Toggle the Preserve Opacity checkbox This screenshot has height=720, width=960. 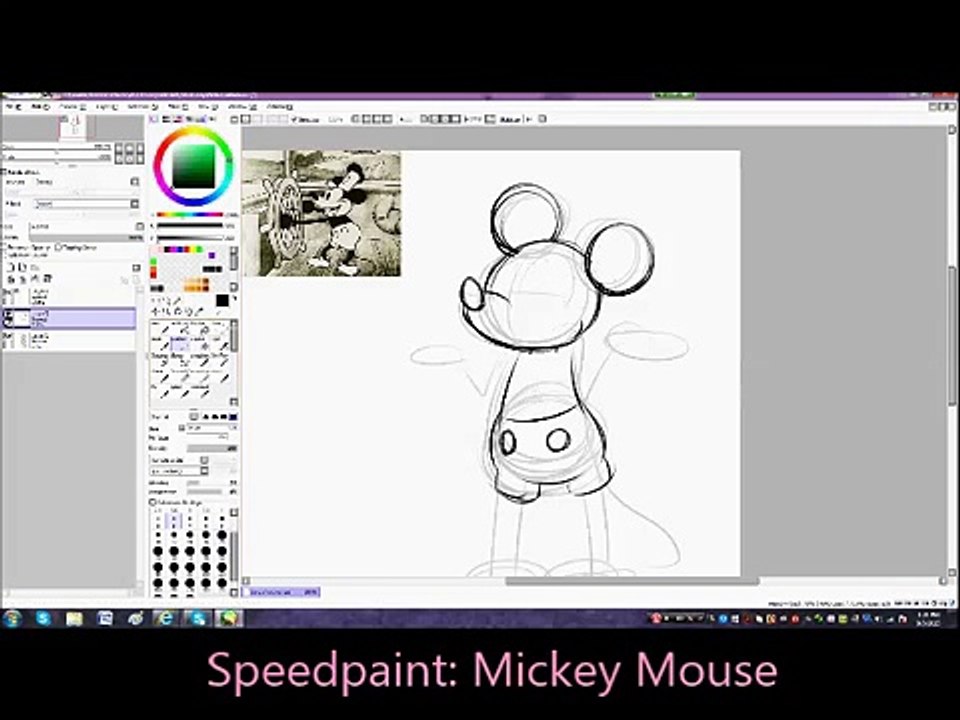[x=5, y=248]
